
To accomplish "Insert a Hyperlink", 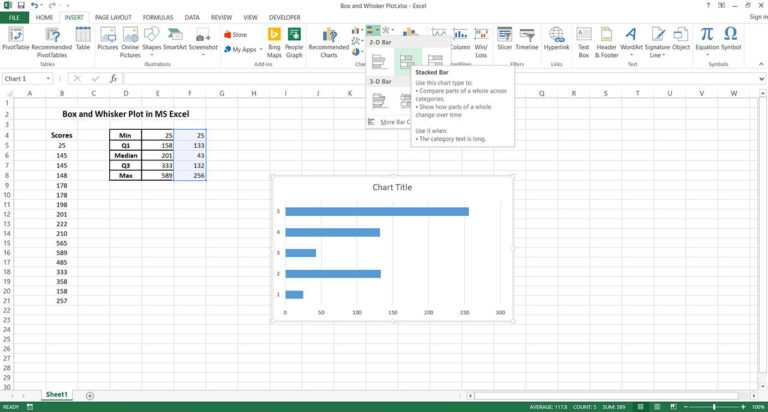I will click(x=556, y=39).
